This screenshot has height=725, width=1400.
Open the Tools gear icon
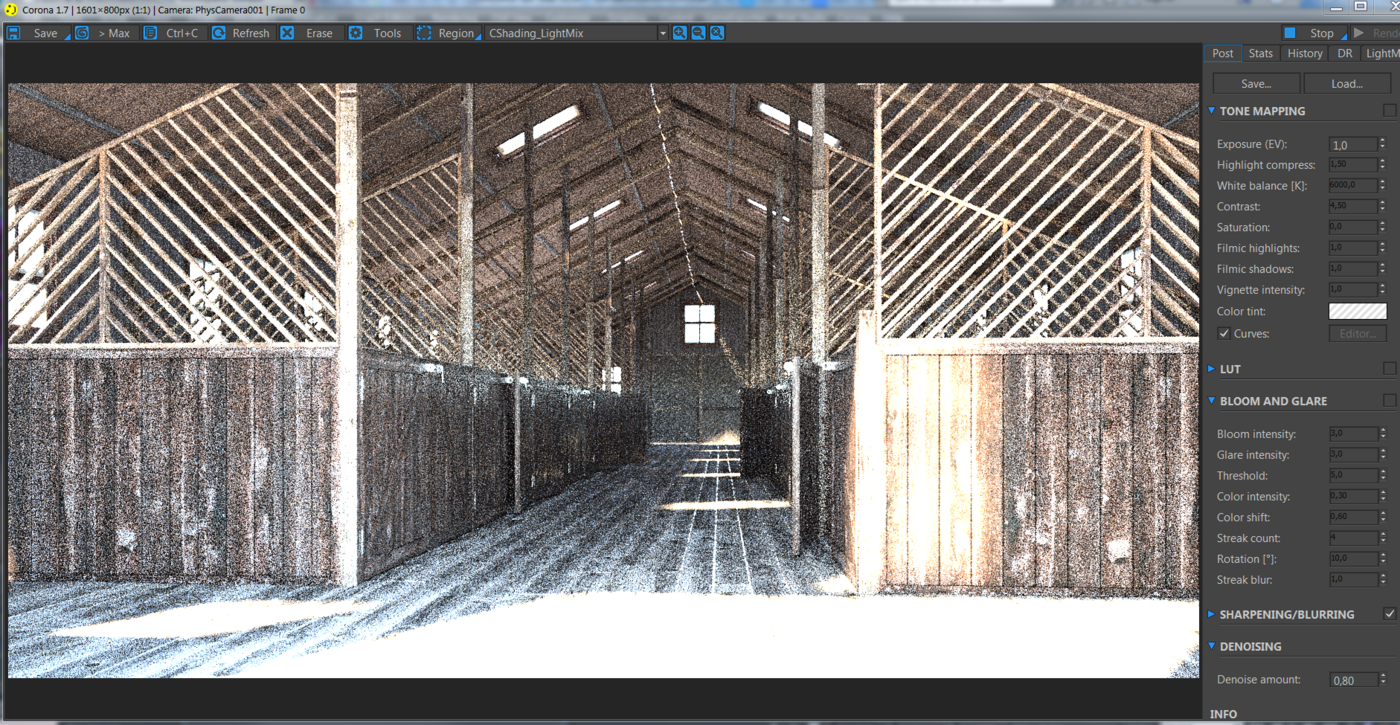click(x=355, y=33)
